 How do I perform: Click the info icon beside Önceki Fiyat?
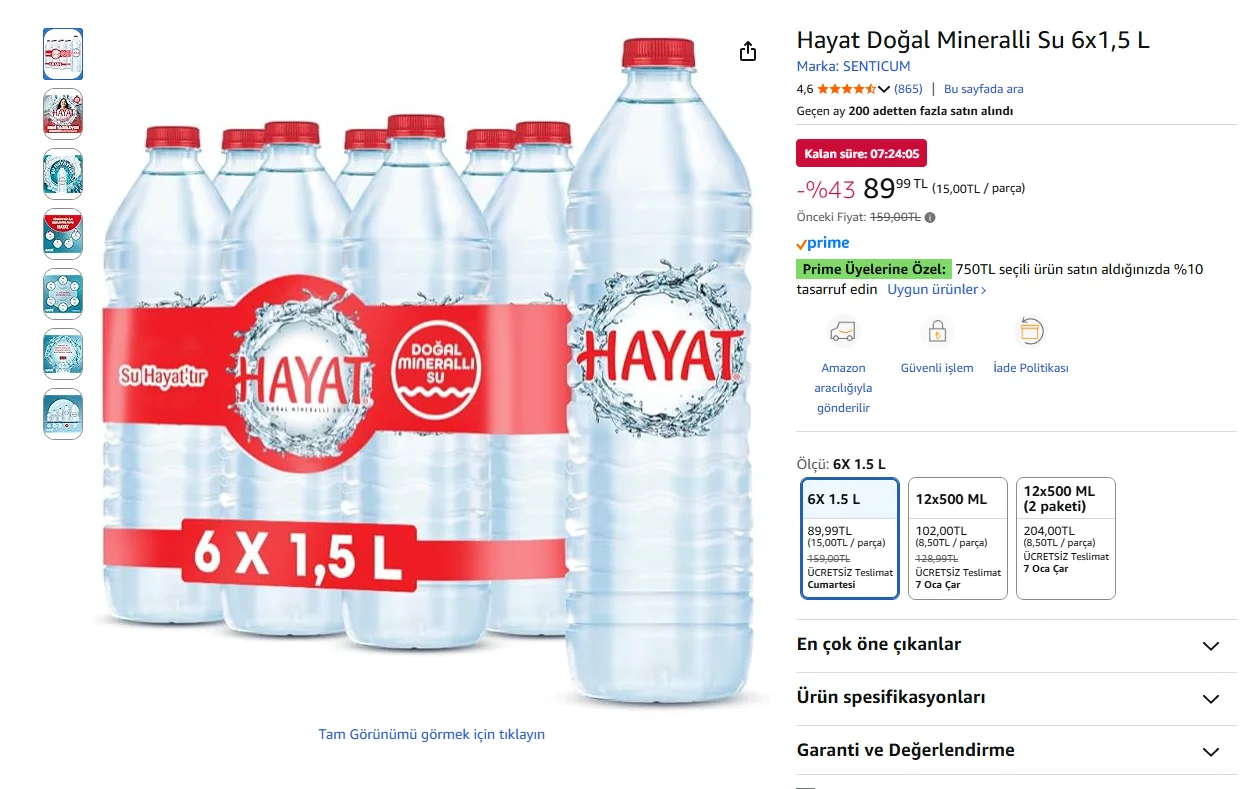(930, 217)
